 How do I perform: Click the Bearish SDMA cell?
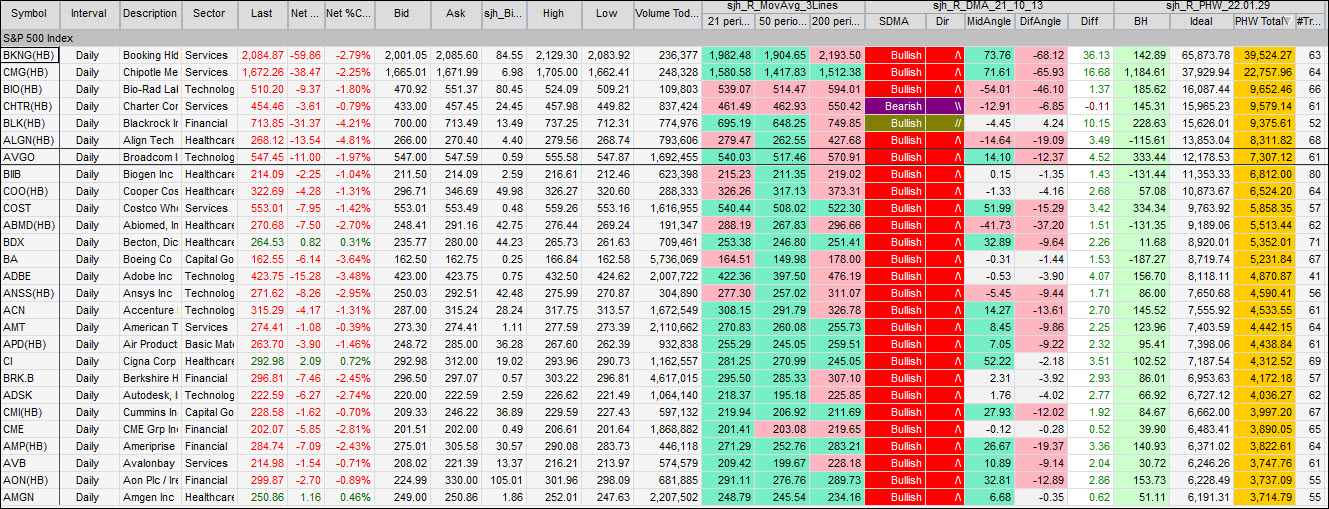coord(894,106)
